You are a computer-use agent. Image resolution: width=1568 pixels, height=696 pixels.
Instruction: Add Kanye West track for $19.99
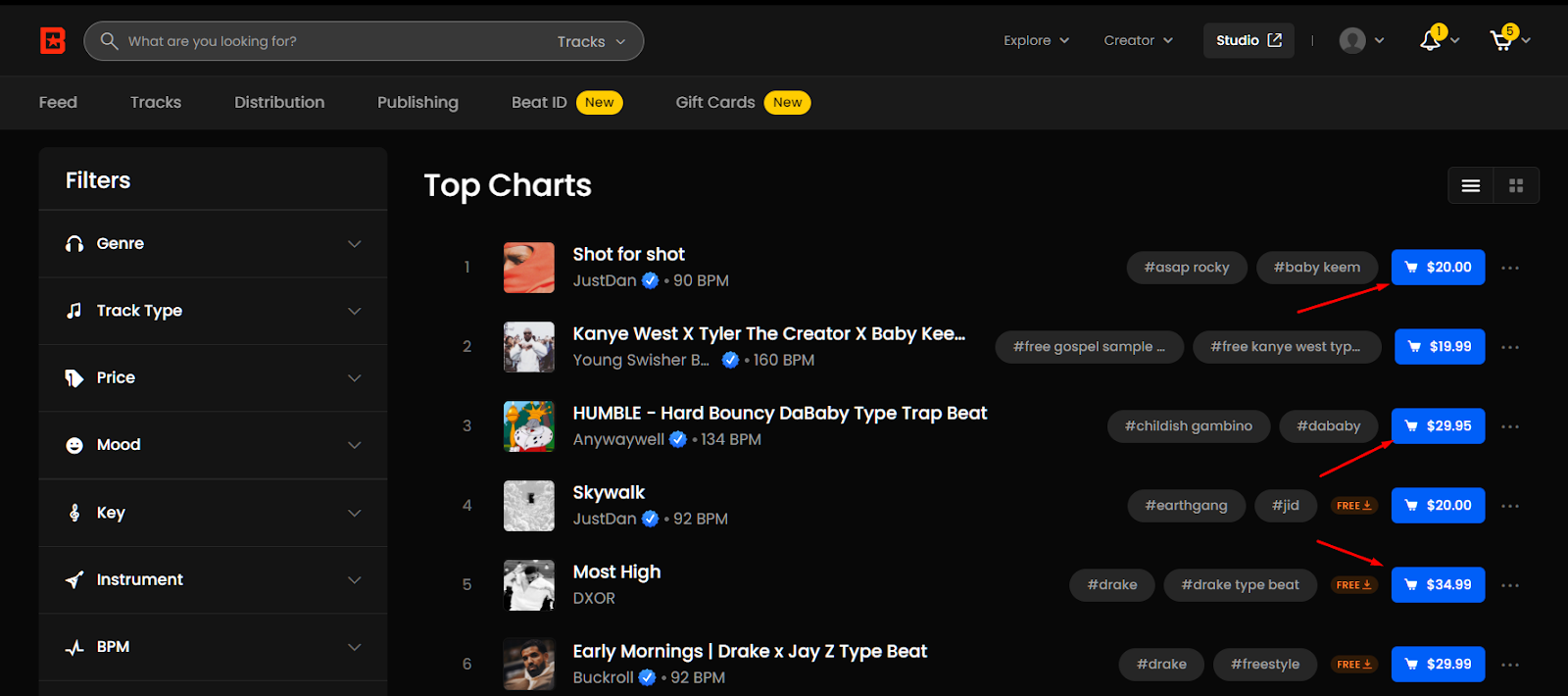[1440, 347]
